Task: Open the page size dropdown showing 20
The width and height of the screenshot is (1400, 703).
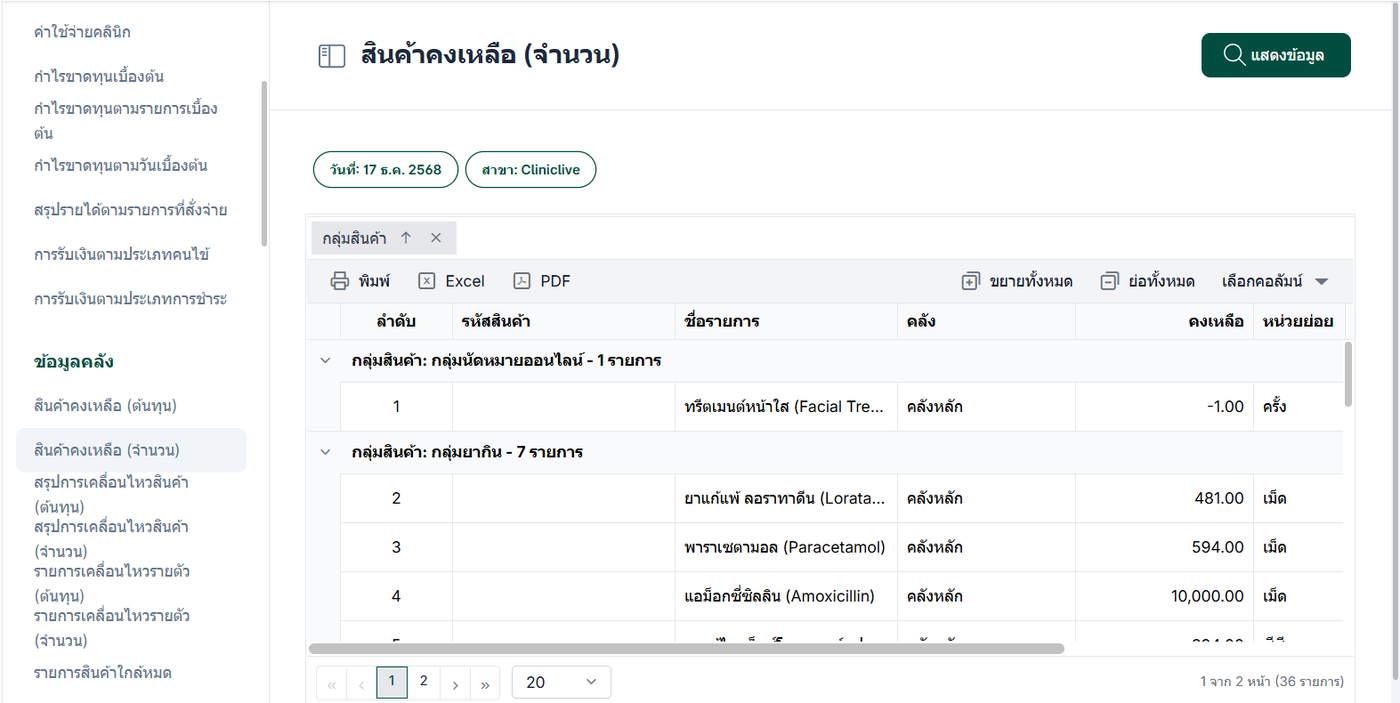Action: point(561,682)
